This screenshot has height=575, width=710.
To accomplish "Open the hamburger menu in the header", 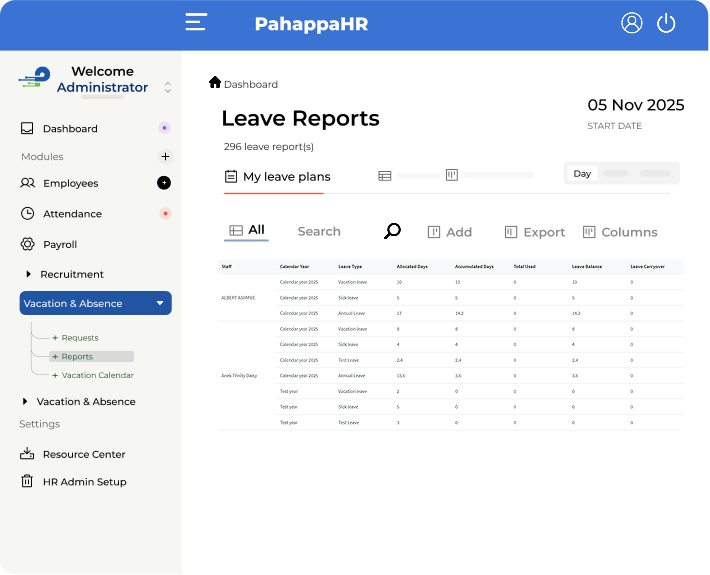I will (x=196, y=23).
